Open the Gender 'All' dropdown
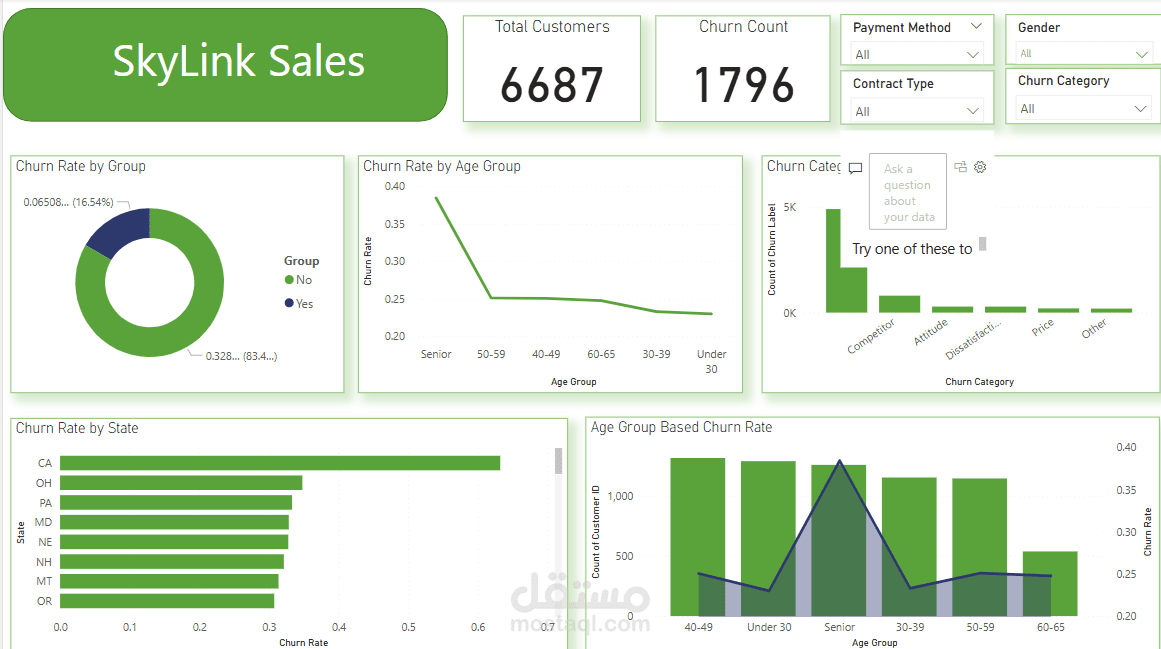Image resolution: width=1161 pixels, height=649 pixels. (x=1083, y=53)
